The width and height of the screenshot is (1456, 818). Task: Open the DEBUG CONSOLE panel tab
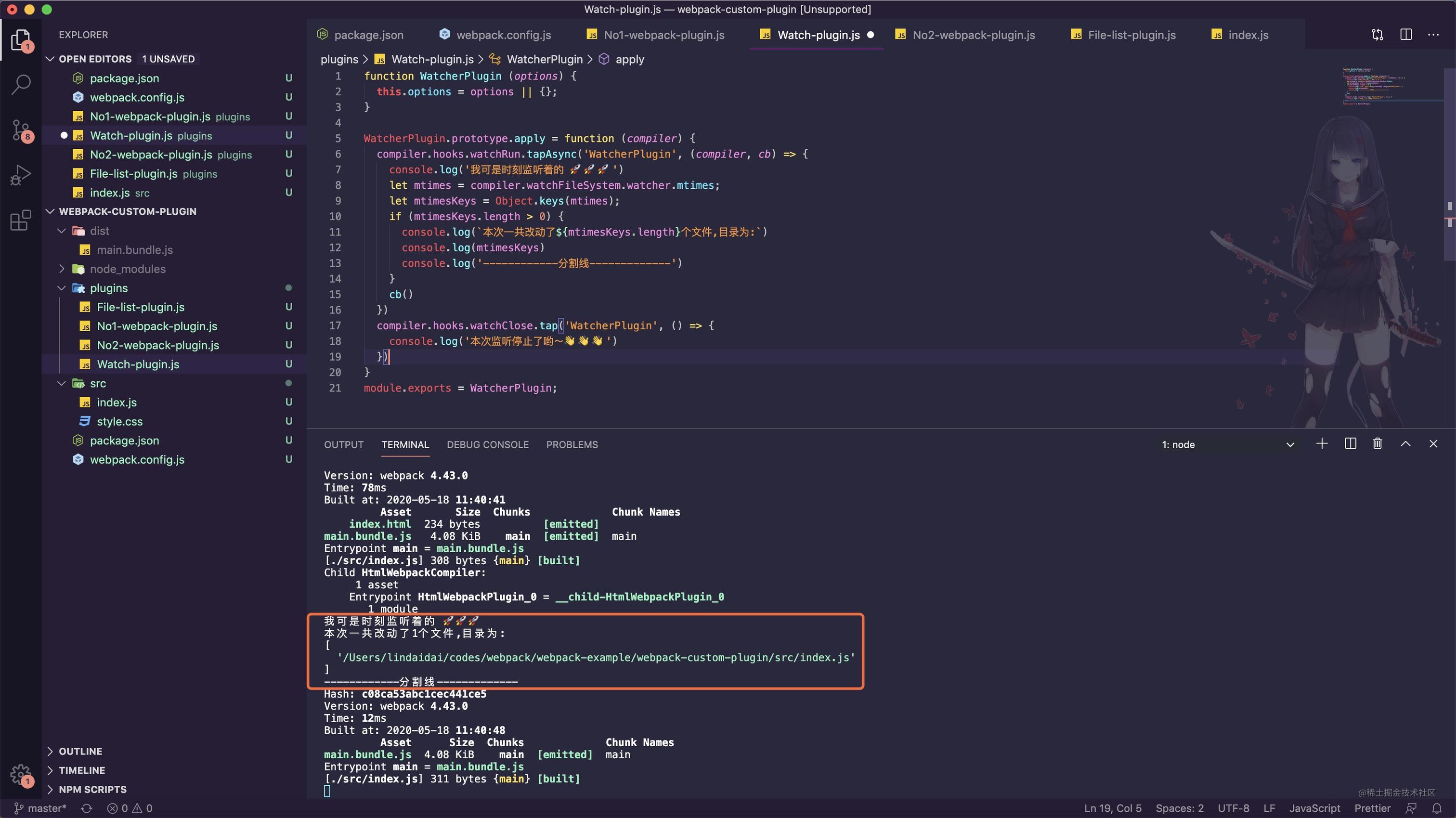pos(488,444)
